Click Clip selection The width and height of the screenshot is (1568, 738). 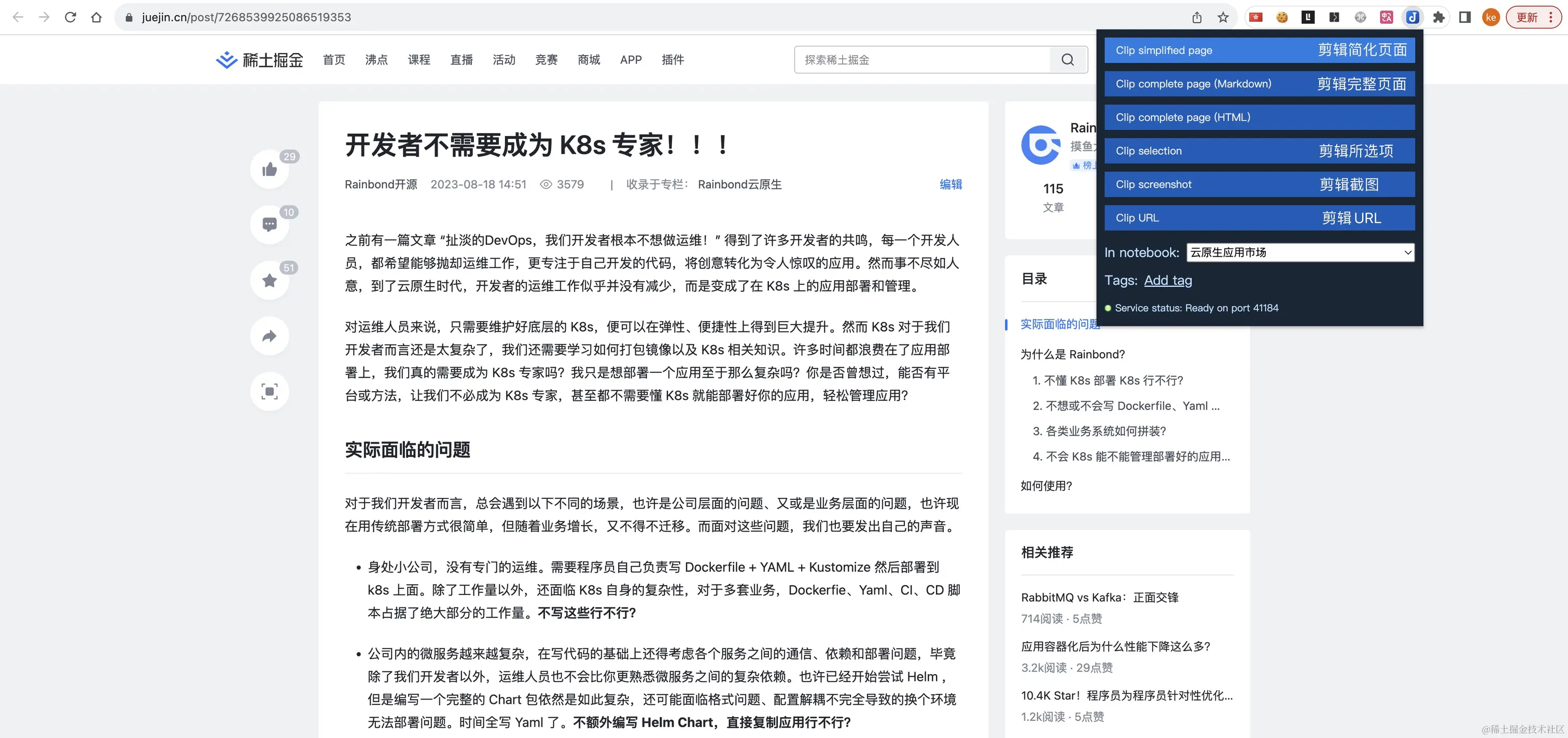pyautogui.click(x=1259, y=150)
